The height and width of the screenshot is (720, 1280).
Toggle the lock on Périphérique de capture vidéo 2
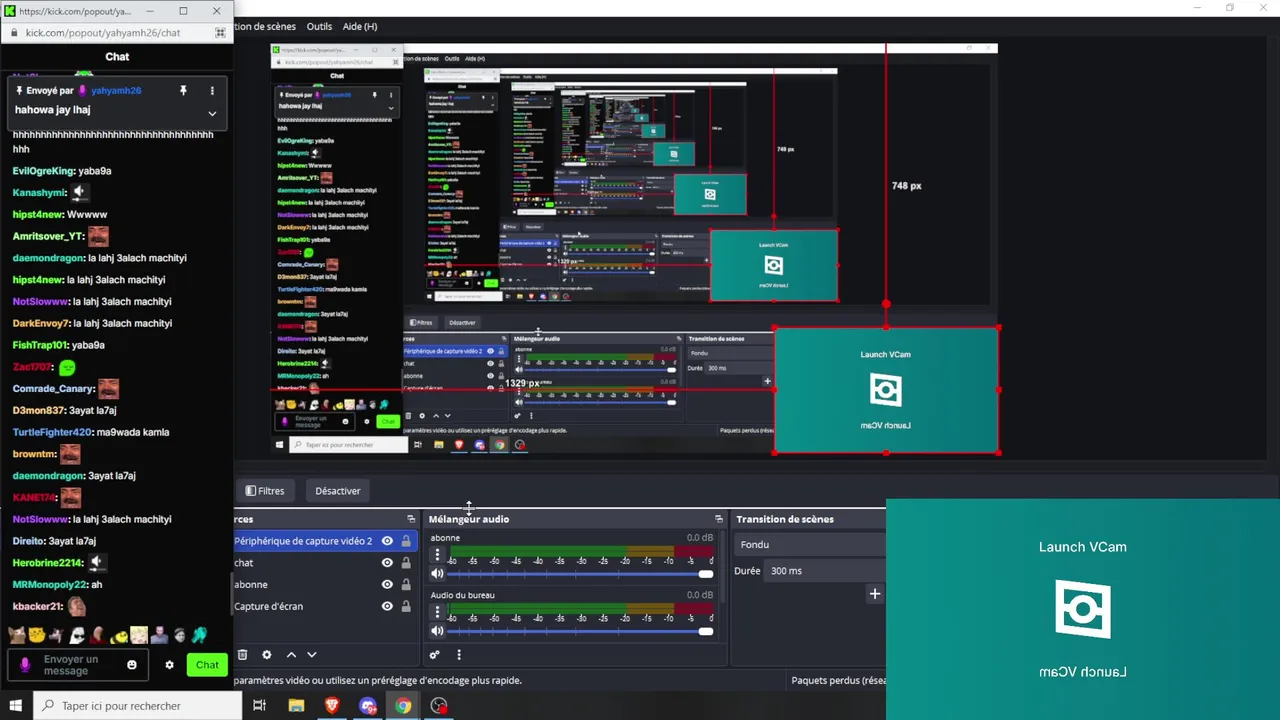[406, 541]
